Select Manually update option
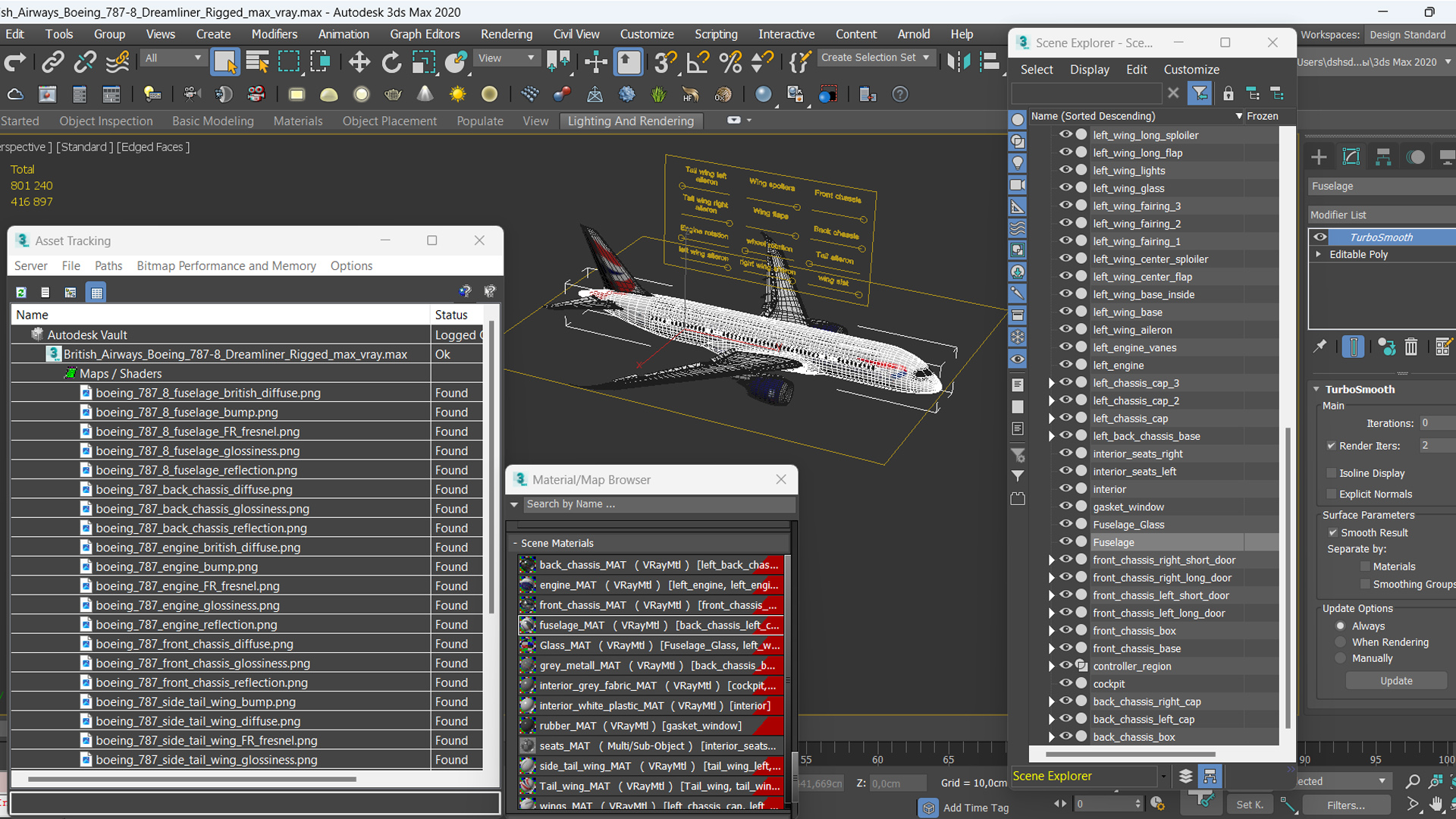 coord(1341,659)
